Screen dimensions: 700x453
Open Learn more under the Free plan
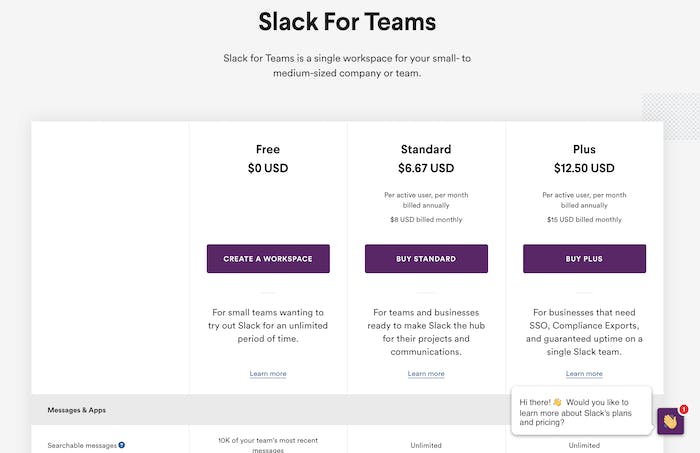pyautogui.click(x=268, y=374)
